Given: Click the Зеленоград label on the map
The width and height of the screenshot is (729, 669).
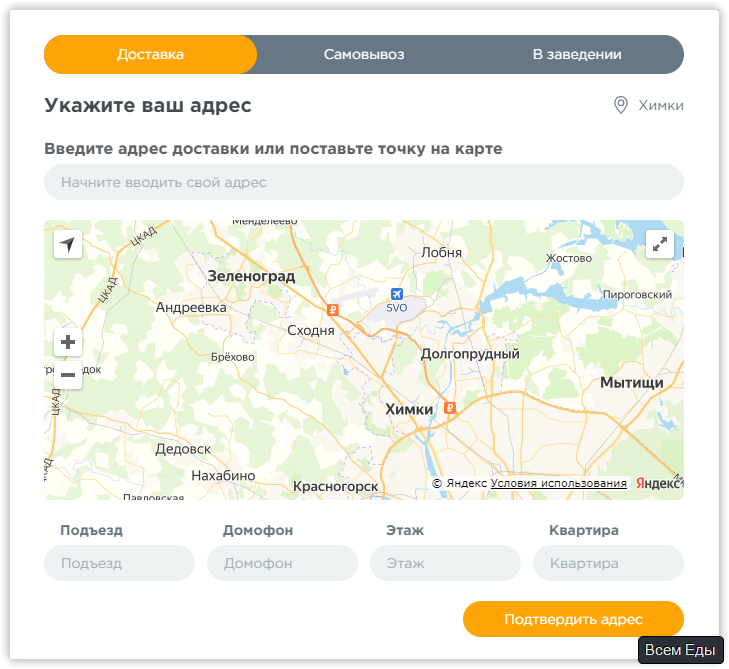Looking at the screenshot, I should pos(251,276).
